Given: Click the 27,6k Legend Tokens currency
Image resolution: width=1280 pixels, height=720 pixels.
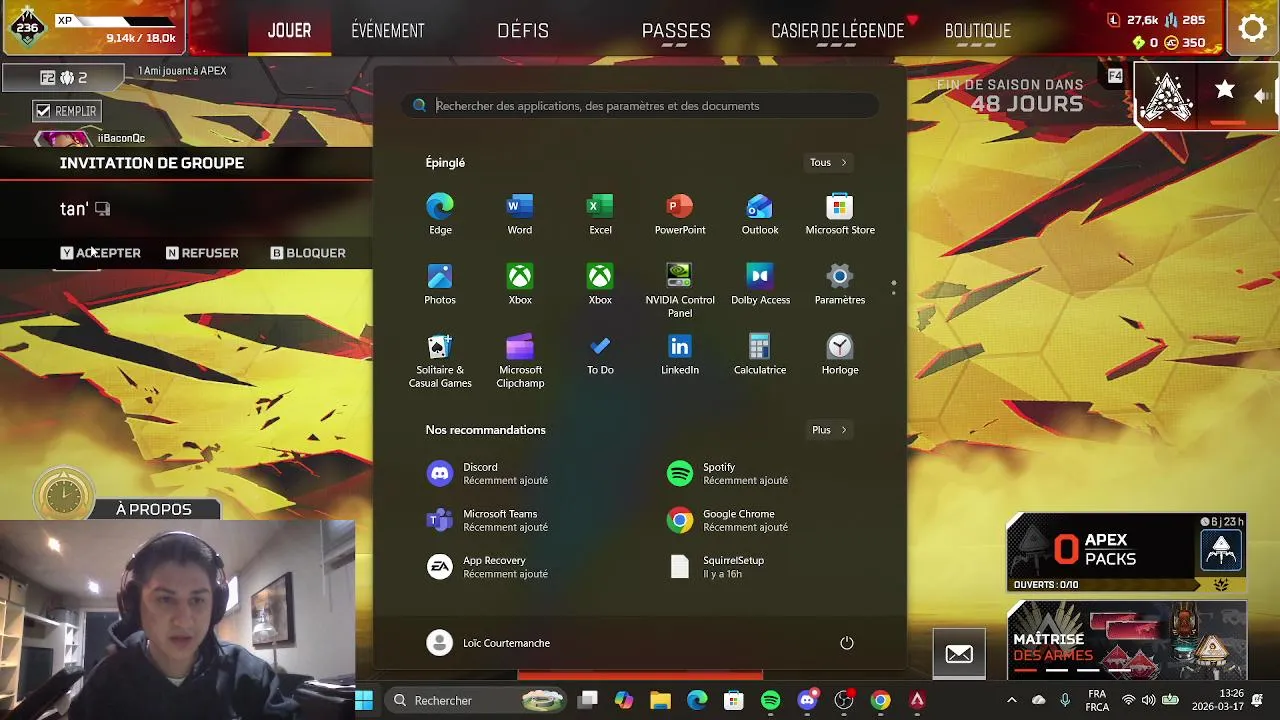Looking at the screenshot, I should point(1133,20).
